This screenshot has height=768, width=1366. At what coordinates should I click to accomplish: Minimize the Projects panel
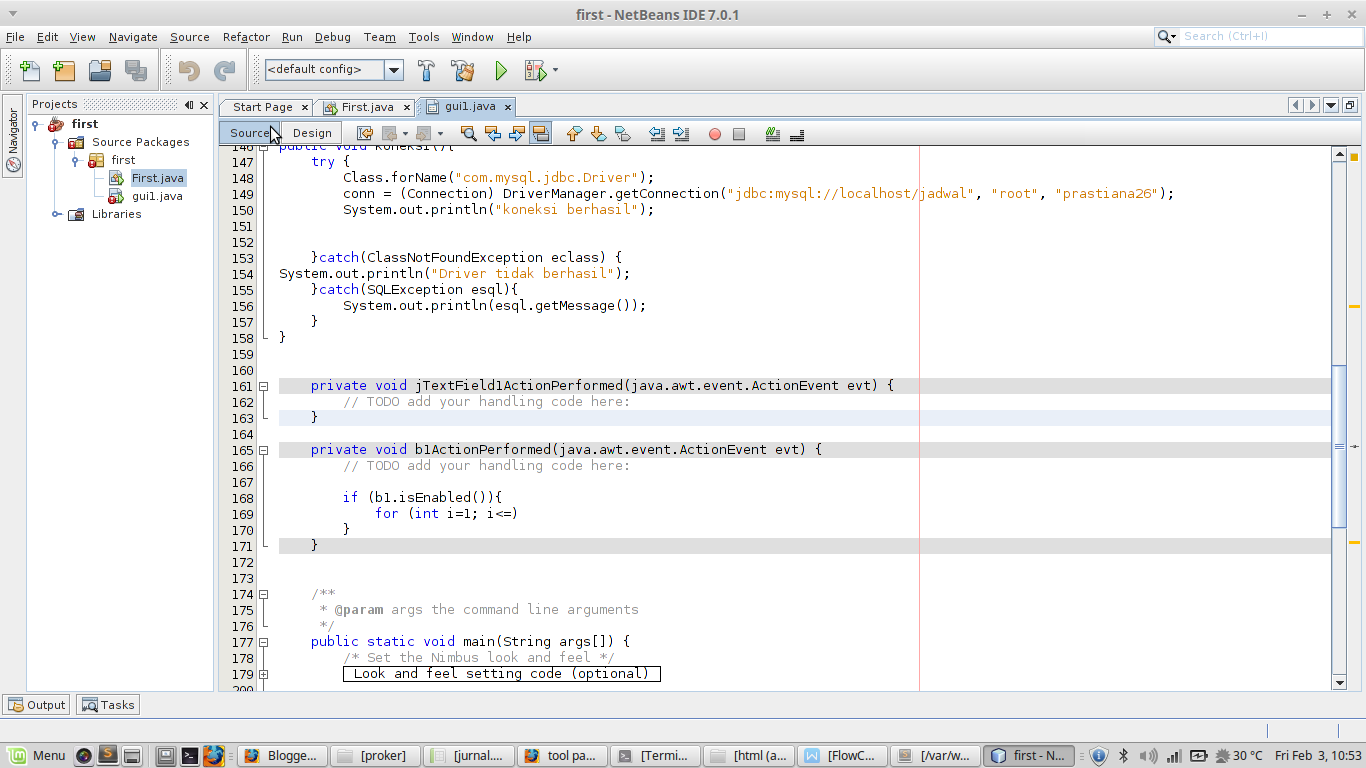click(x=189, y=105)
